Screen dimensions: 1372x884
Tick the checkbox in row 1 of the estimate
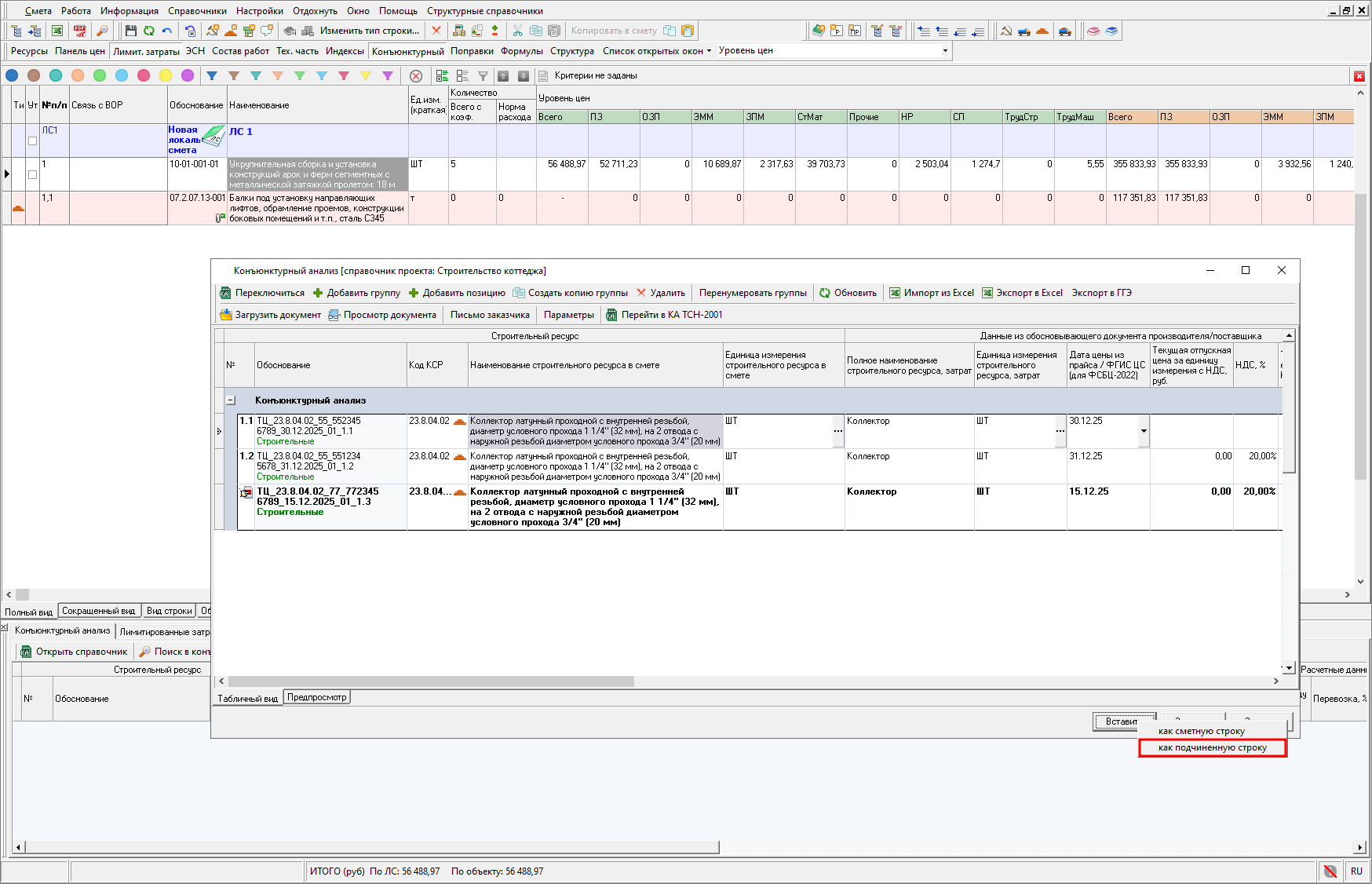coord(32,174)
